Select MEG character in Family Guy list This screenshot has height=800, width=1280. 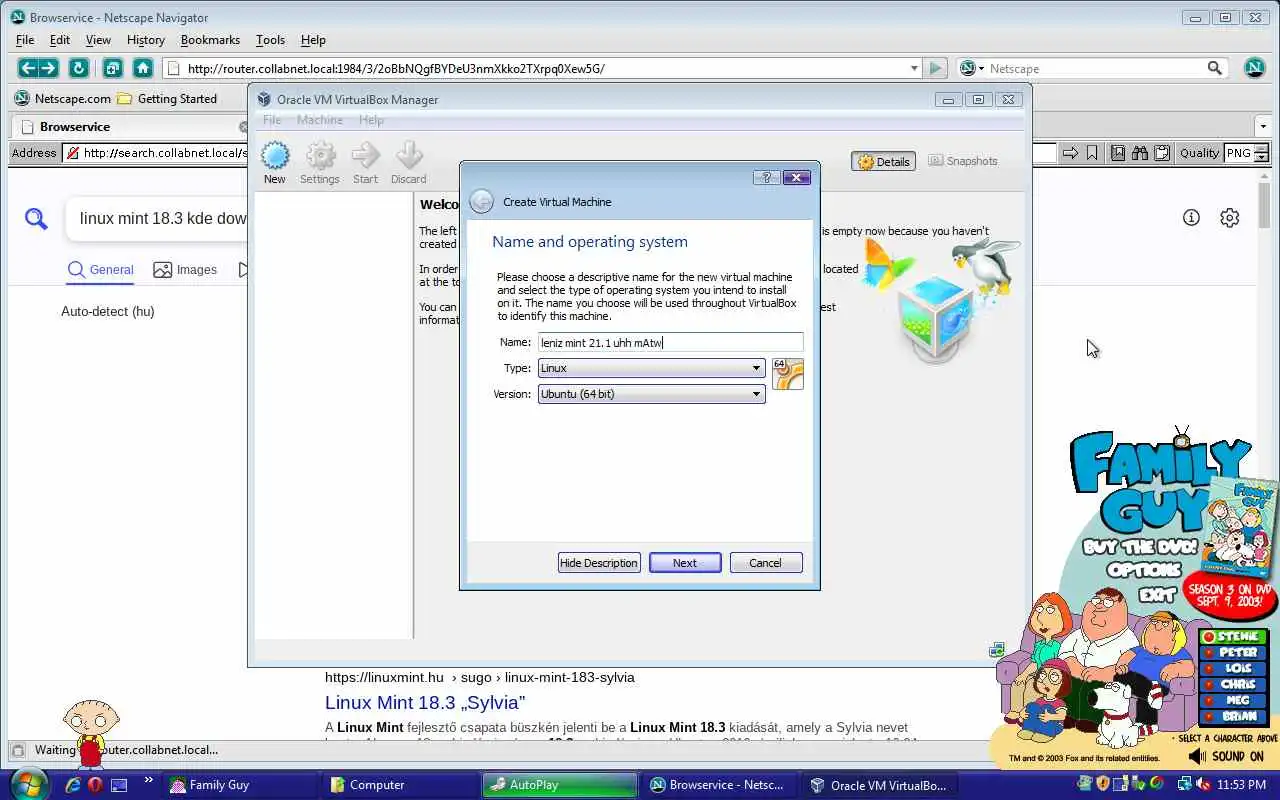pos(1234,701)
